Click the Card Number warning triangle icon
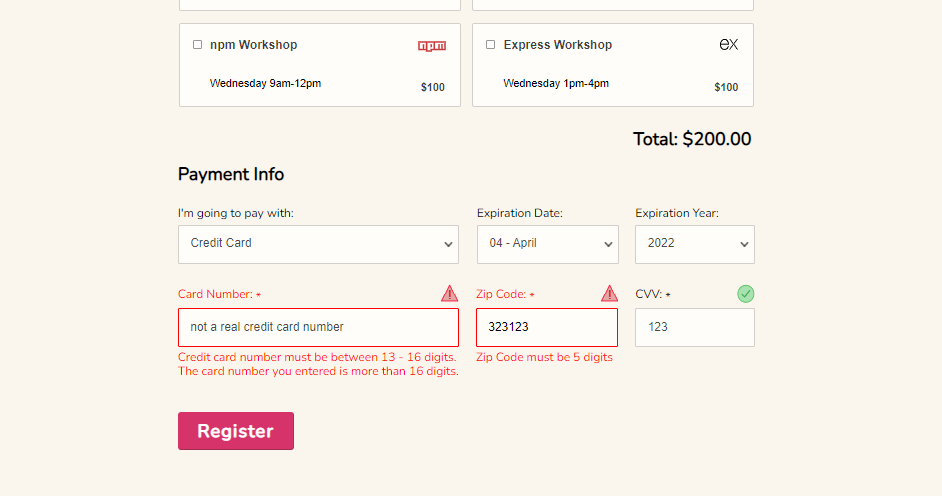Viewport: 942px width, 496px height. pyautogui.click(x=450, y=293)
